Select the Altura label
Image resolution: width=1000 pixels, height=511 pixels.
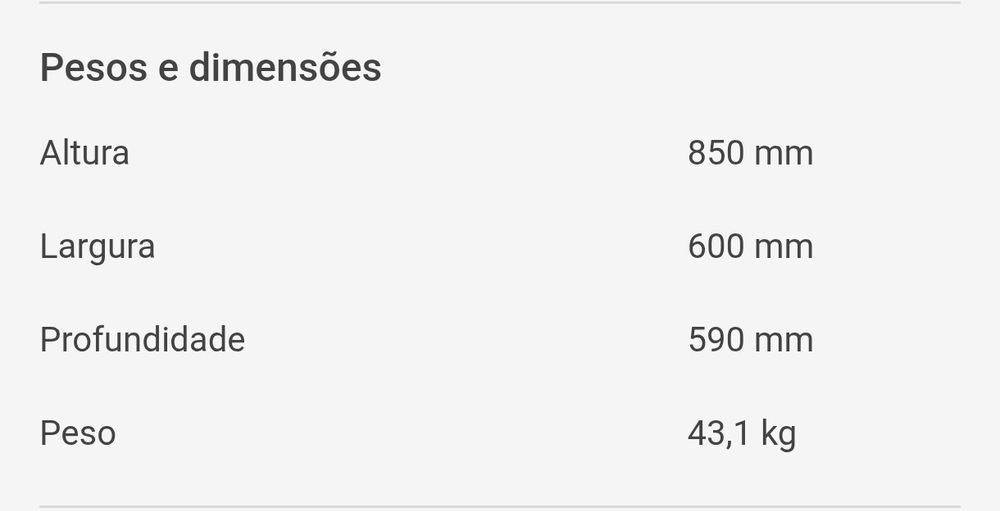85,153
